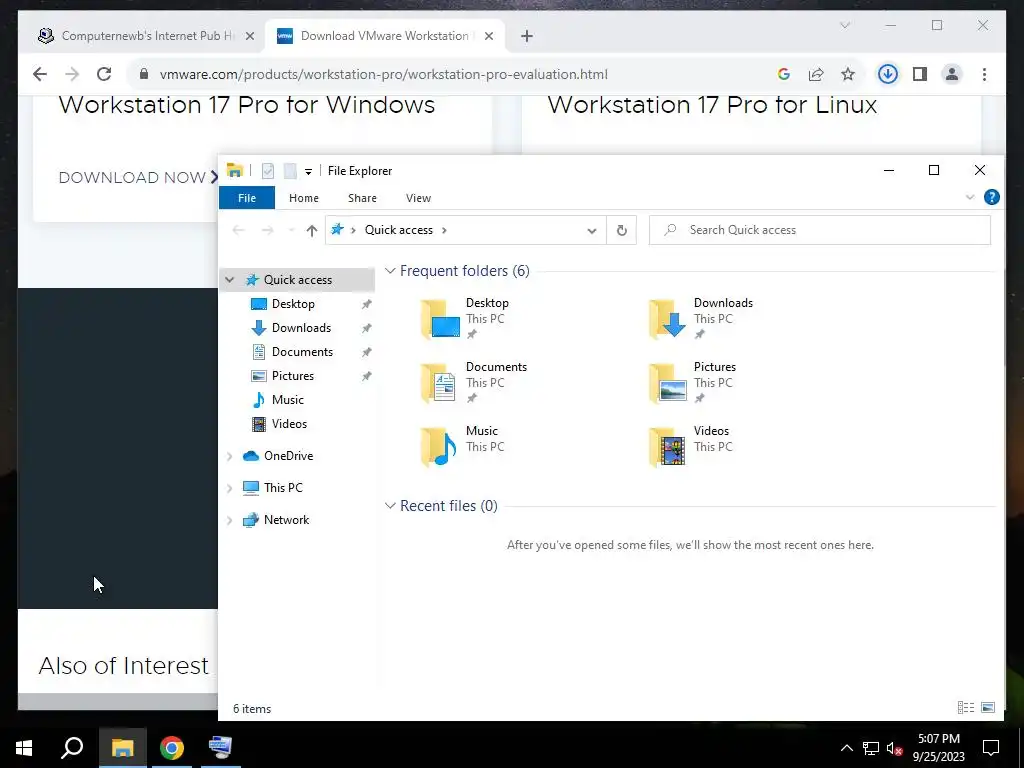Open the Chrome tab search chevron
The width and height of the screenshot is (1024, 768).
point(844,25)
